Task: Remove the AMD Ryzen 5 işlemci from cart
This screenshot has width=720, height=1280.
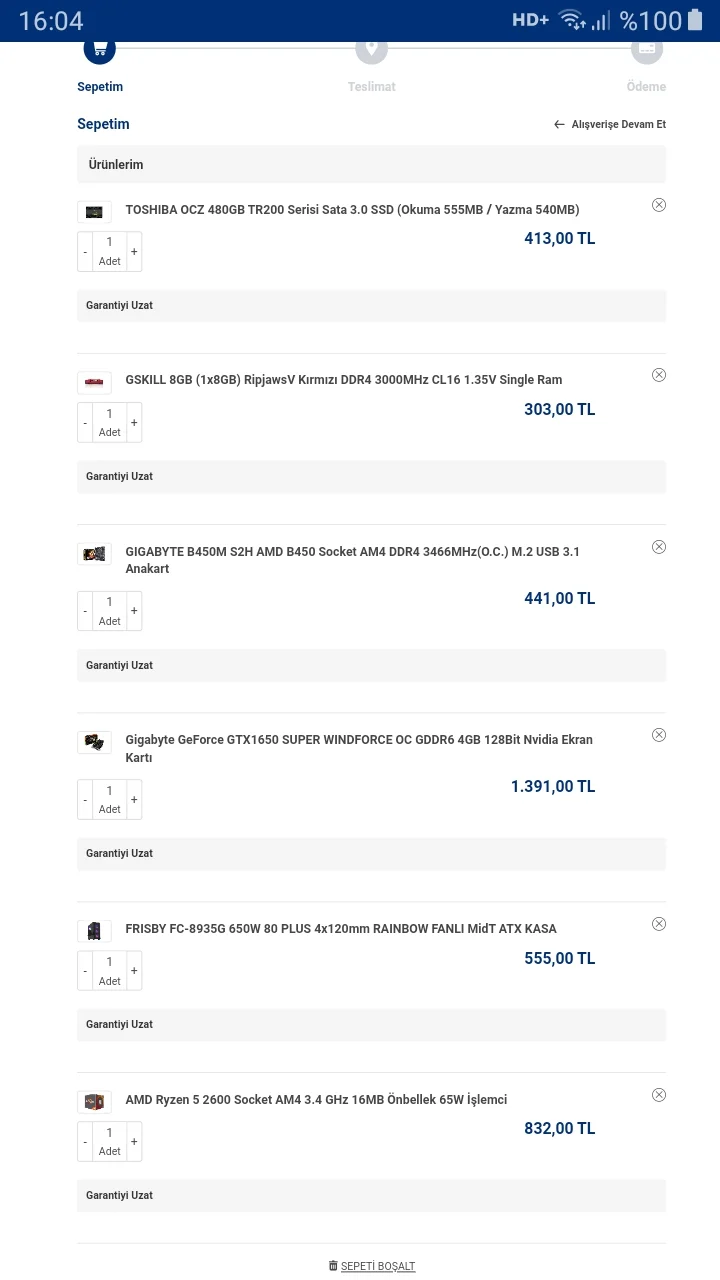Action: (659, 1095)
